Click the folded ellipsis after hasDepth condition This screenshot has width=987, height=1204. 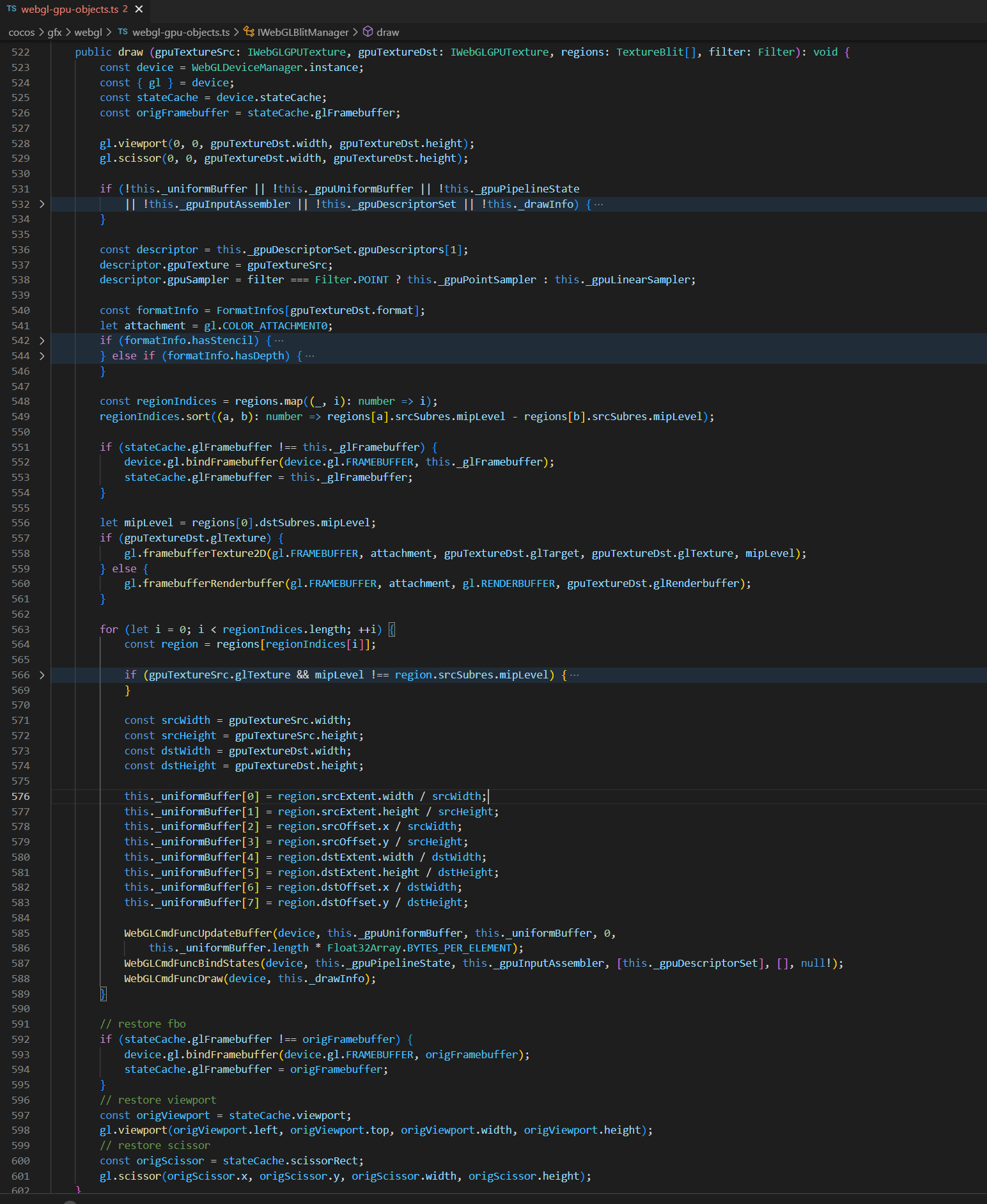click(x=310, y=356)
